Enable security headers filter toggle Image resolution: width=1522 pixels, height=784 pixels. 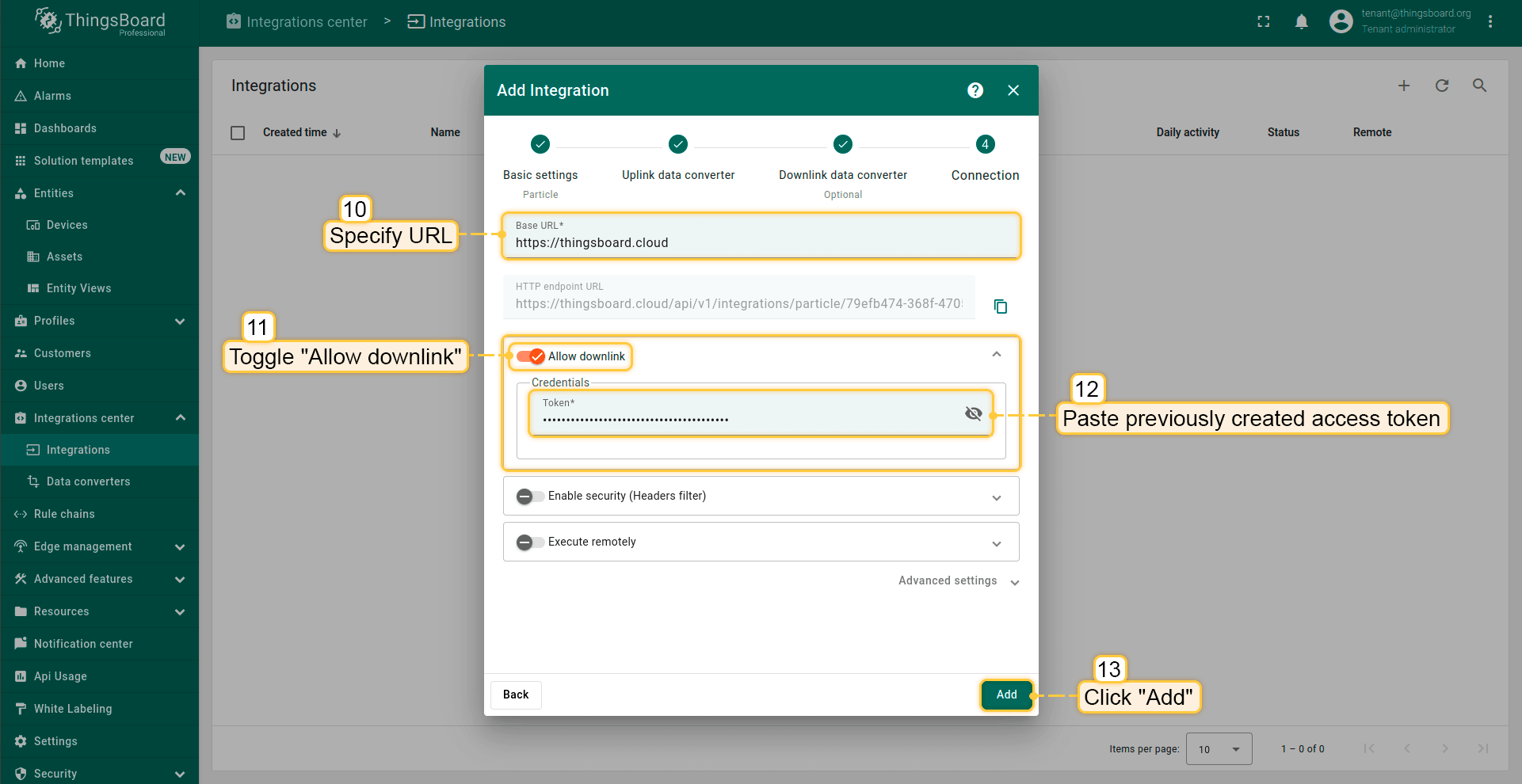pos(530,497)
